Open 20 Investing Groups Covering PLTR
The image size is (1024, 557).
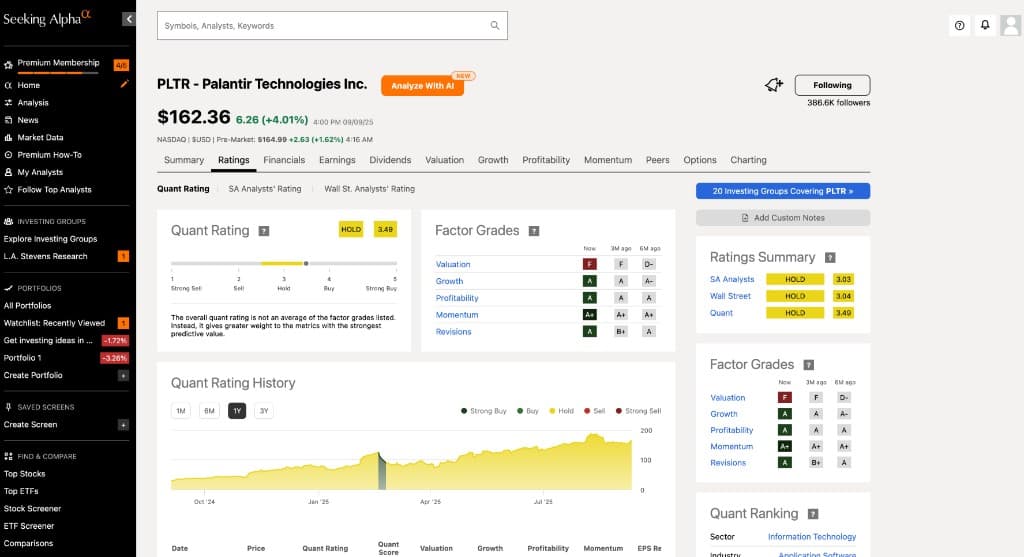[x=783, y=191]
